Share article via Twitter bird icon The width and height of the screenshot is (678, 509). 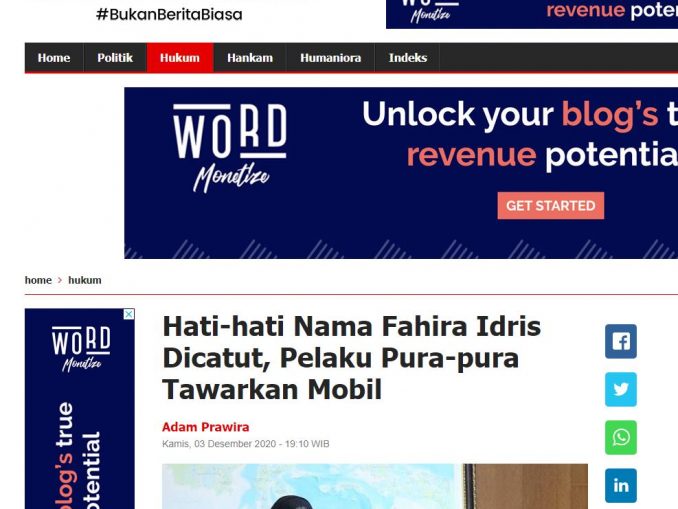pos(620,389)
